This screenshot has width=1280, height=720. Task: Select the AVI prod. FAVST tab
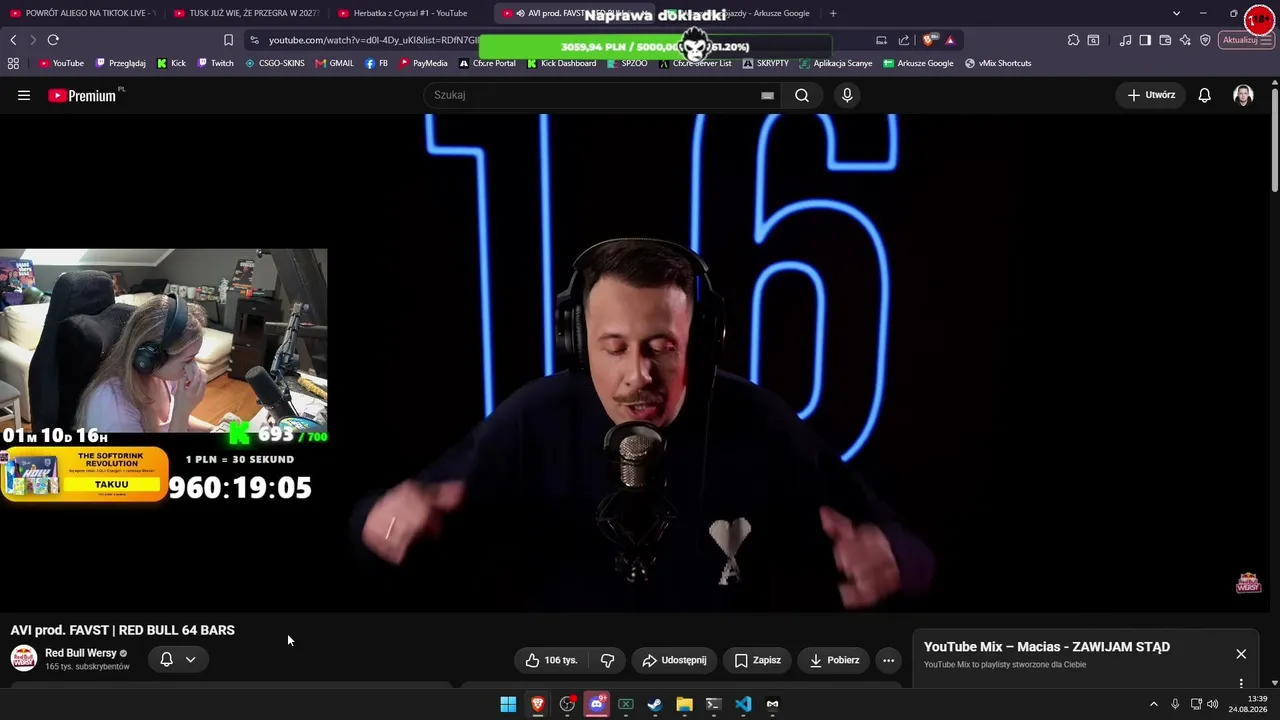[x=573, y=13]
